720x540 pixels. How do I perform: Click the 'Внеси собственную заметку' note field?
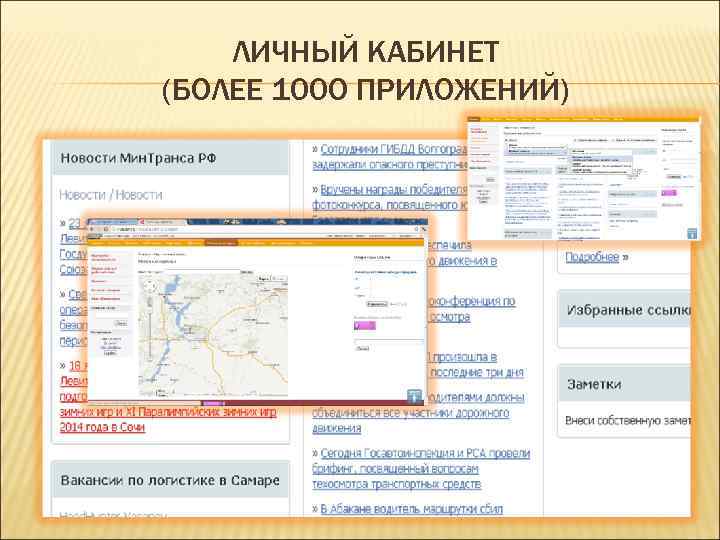click(x=627, y=421)
